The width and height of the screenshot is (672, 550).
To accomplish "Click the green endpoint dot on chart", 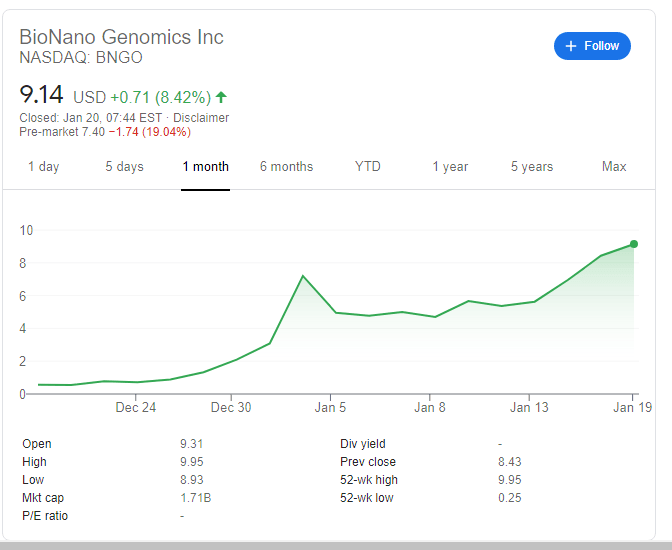I will click(634, 244).
